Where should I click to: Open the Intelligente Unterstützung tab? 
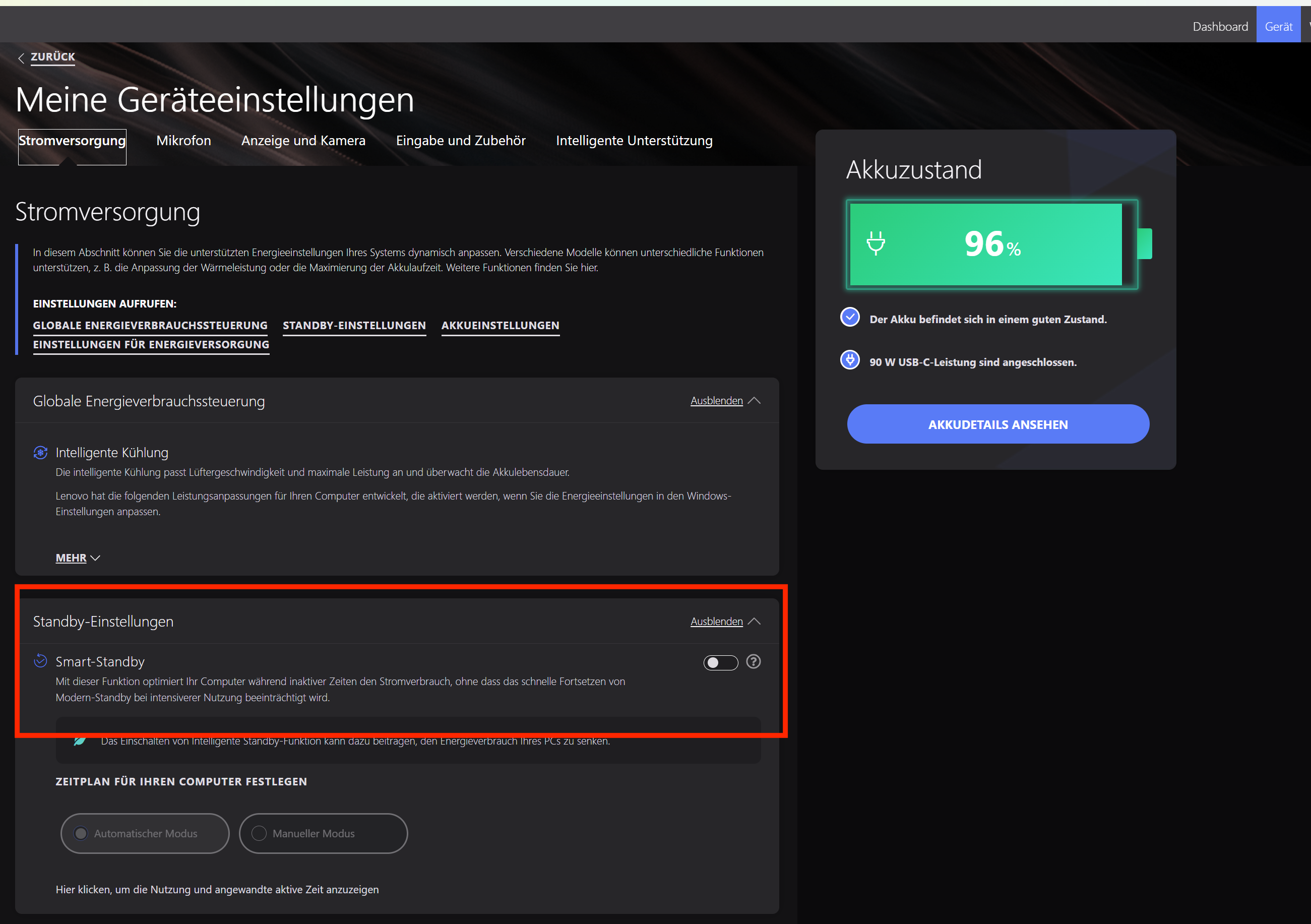point(634,141)
